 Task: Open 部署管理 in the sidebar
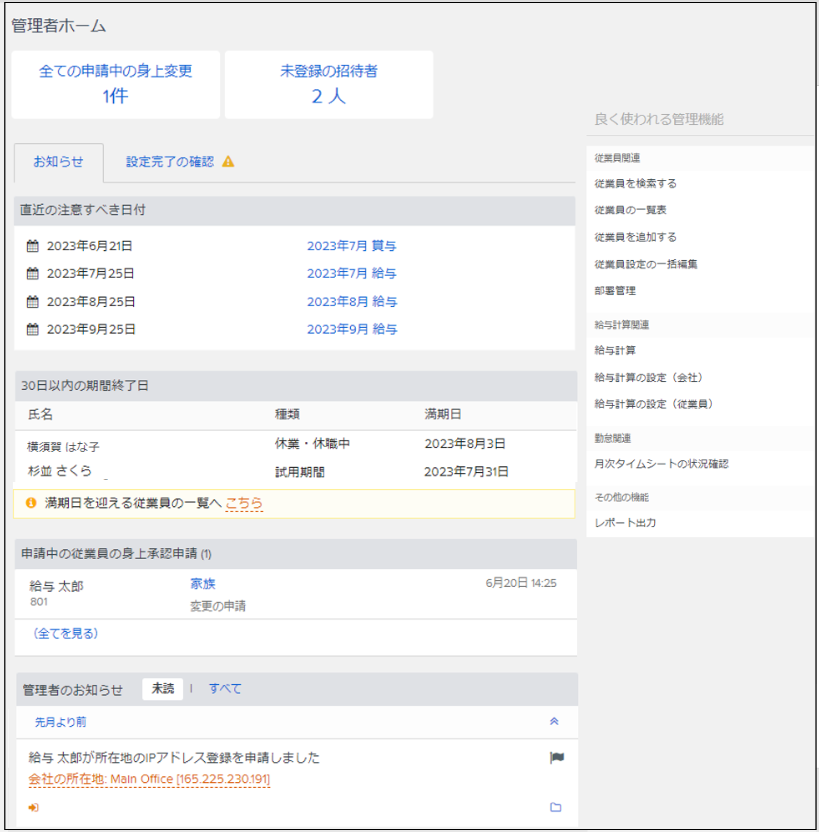pyautogui.click(x=615, y=291)
